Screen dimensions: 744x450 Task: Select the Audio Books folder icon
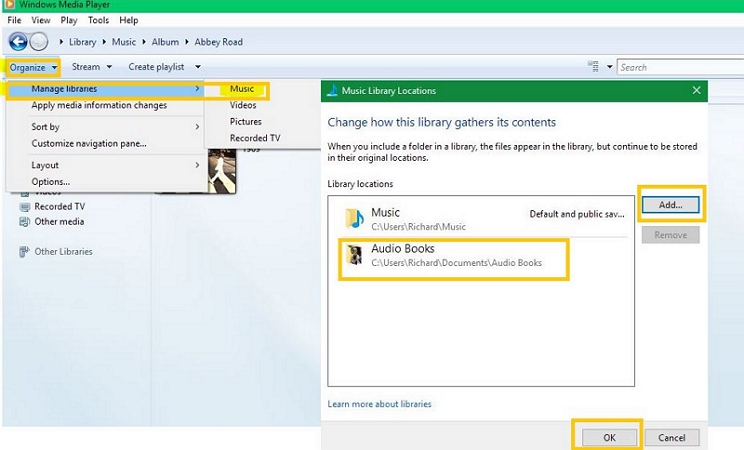[x=354, y=255]
